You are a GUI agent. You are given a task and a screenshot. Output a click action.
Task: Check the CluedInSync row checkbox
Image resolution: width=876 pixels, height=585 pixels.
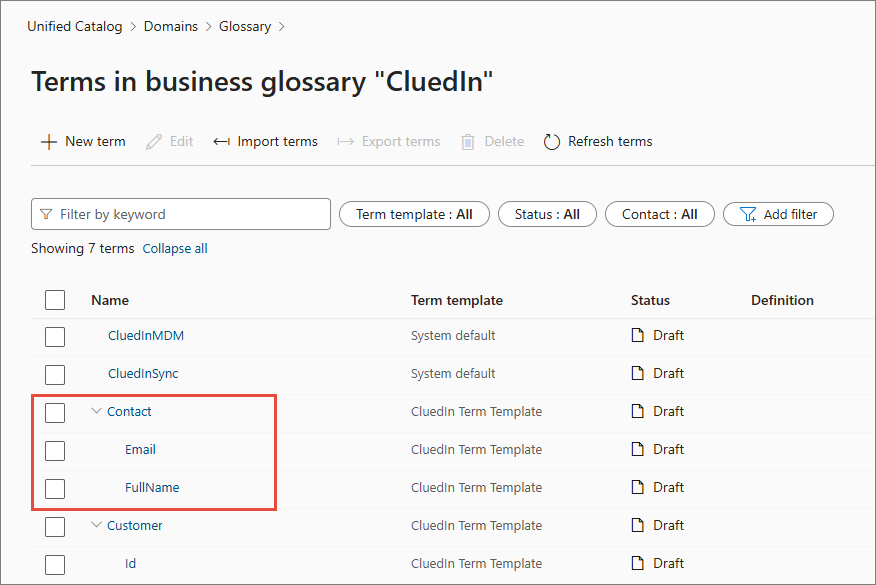tap(55, 375)
